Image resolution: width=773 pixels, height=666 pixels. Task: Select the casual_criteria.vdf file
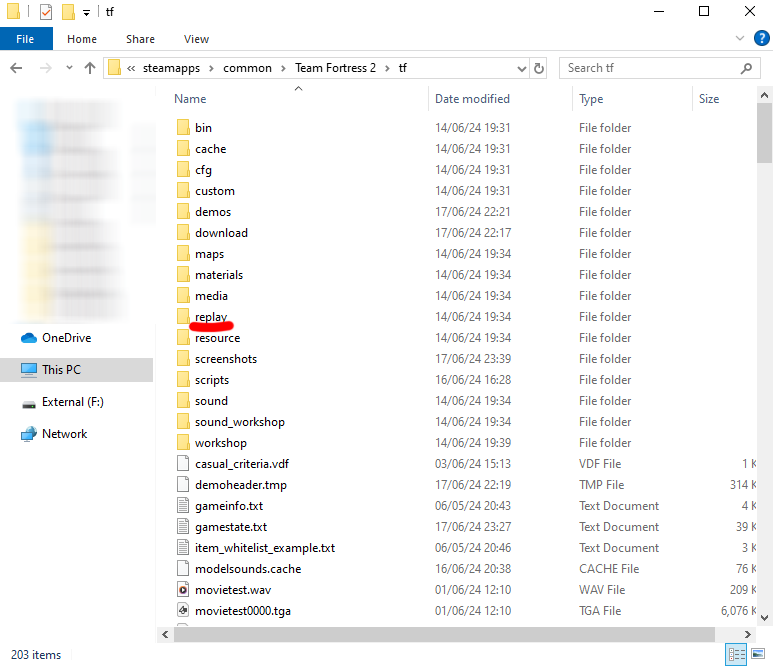pyautogui.click(x=242, y=464)
